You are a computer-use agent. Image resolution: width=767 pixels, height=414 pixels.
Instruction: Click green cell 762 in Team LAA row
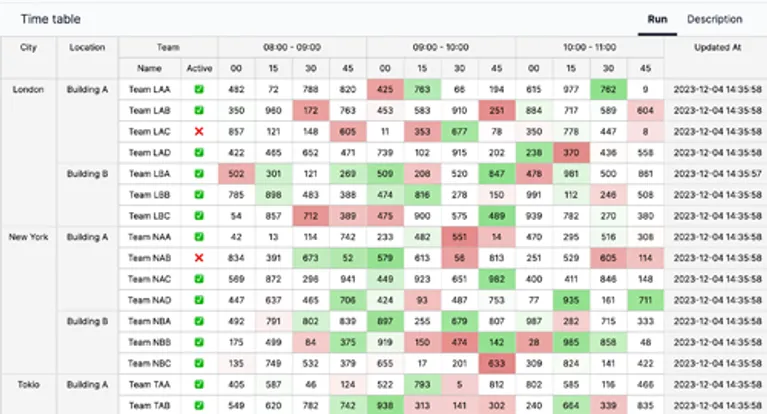[x=608, y=90]
